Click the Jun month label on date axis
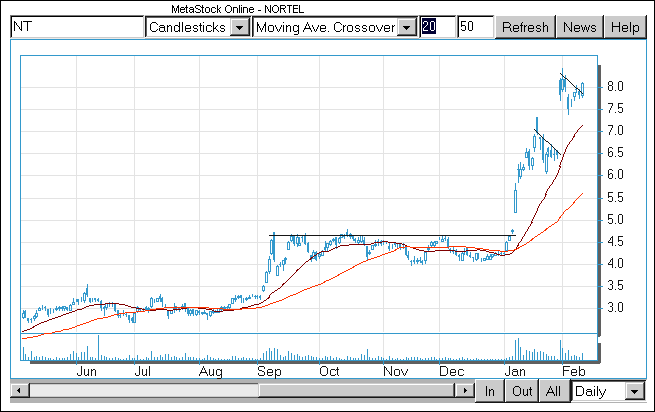Image resolution: width=655 pixels, height=412 pixels. point(86,371)
